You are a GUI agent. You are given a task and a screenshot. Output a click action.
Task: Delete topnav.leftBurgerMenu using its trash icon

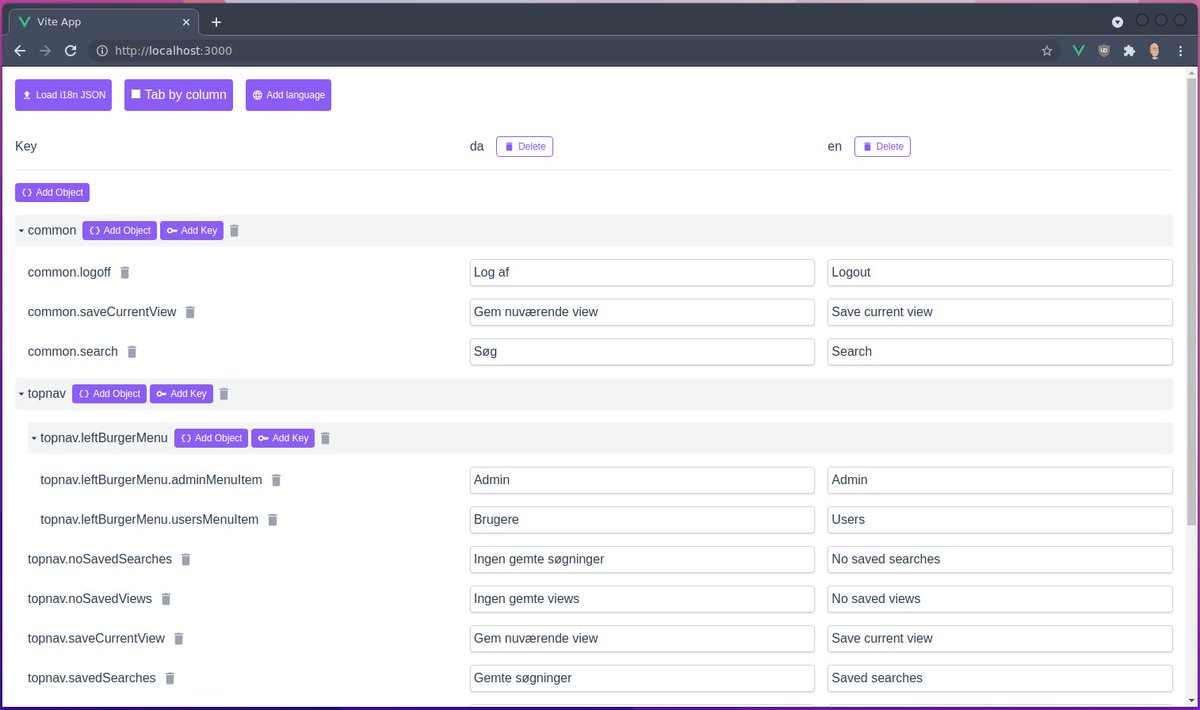point(325,438)
